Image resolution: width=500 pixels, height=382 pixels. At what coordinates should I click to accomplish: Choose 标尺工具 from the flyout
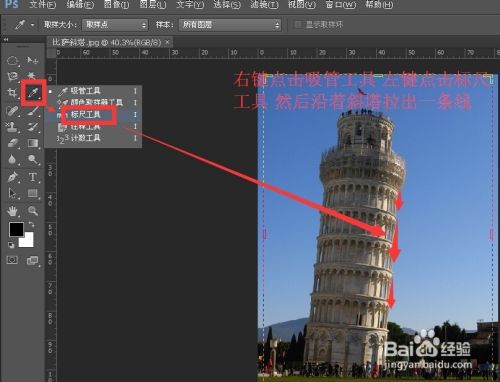[x=93, y=115]
